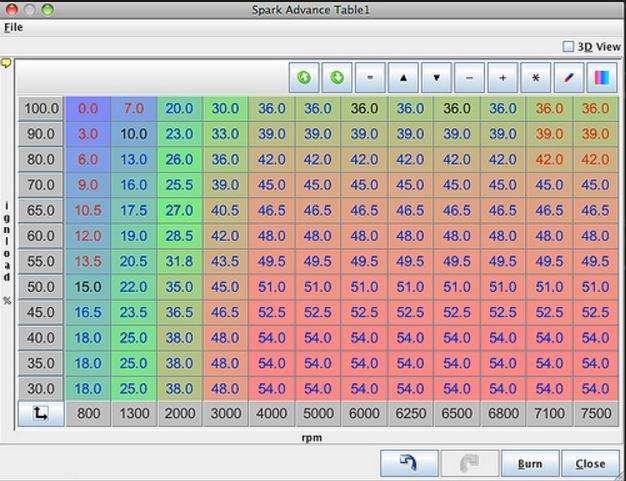Click the Close button
This screenshot has height=481, width=626.
pyautogui.click(x=590, y=463)
